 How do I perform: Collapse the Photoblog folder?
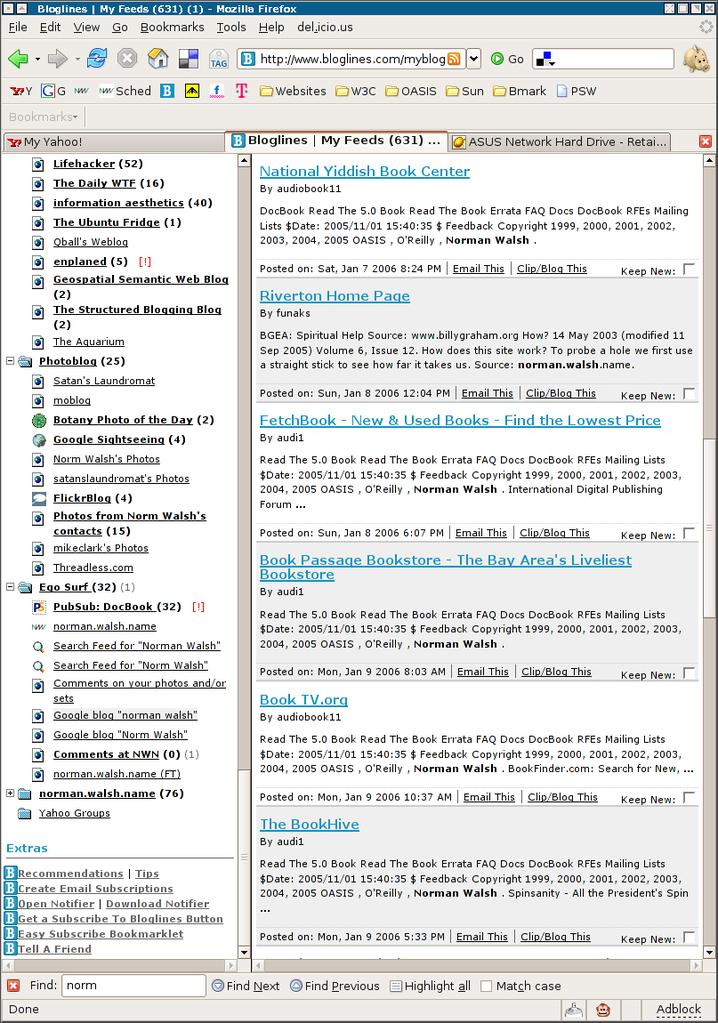coord(10,361)
